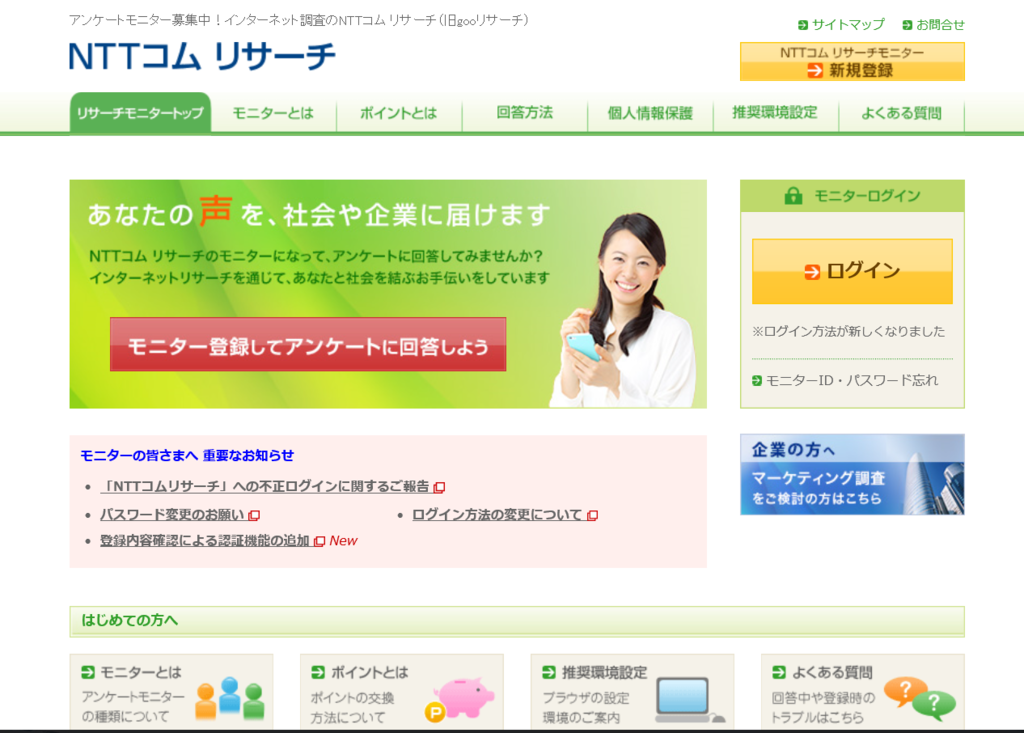Open the お問合せ link
Viewport: 1024px width, 733px height.
(x=940, y=25)
